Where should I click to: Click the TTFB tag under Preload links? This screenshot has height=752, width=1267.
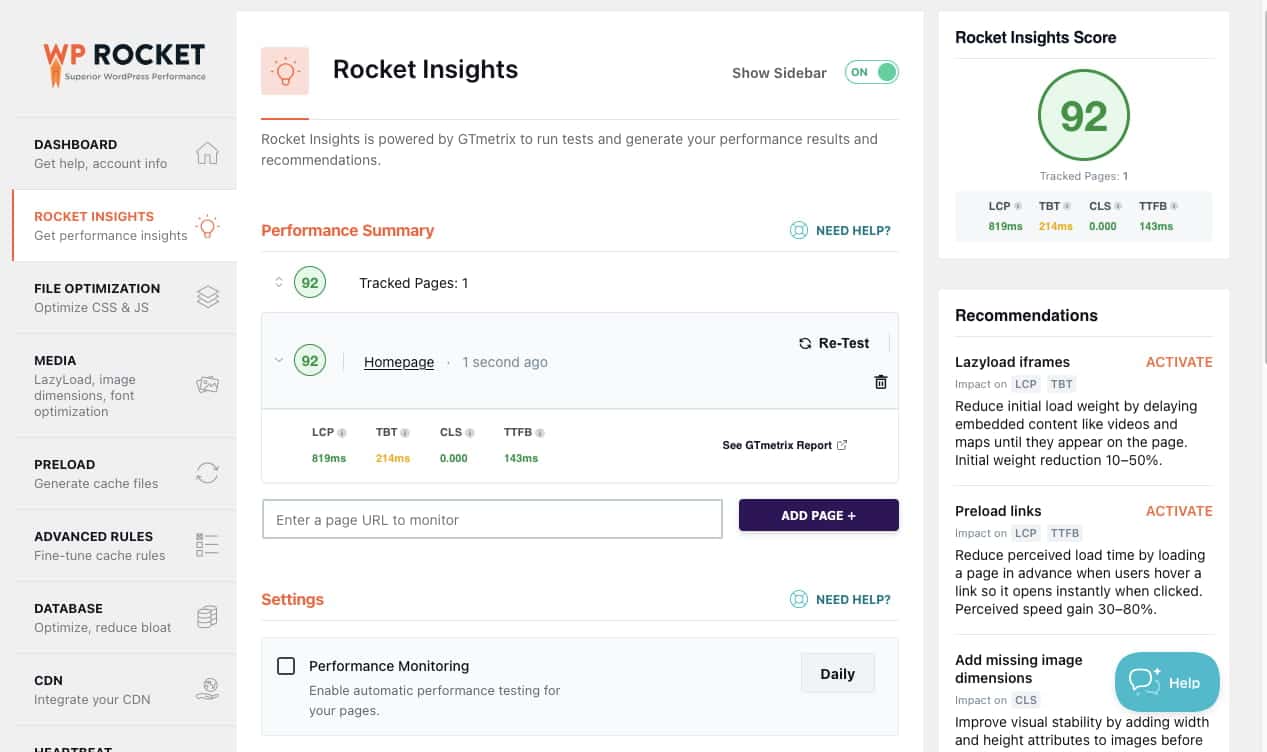click(x=1064, y=533)
